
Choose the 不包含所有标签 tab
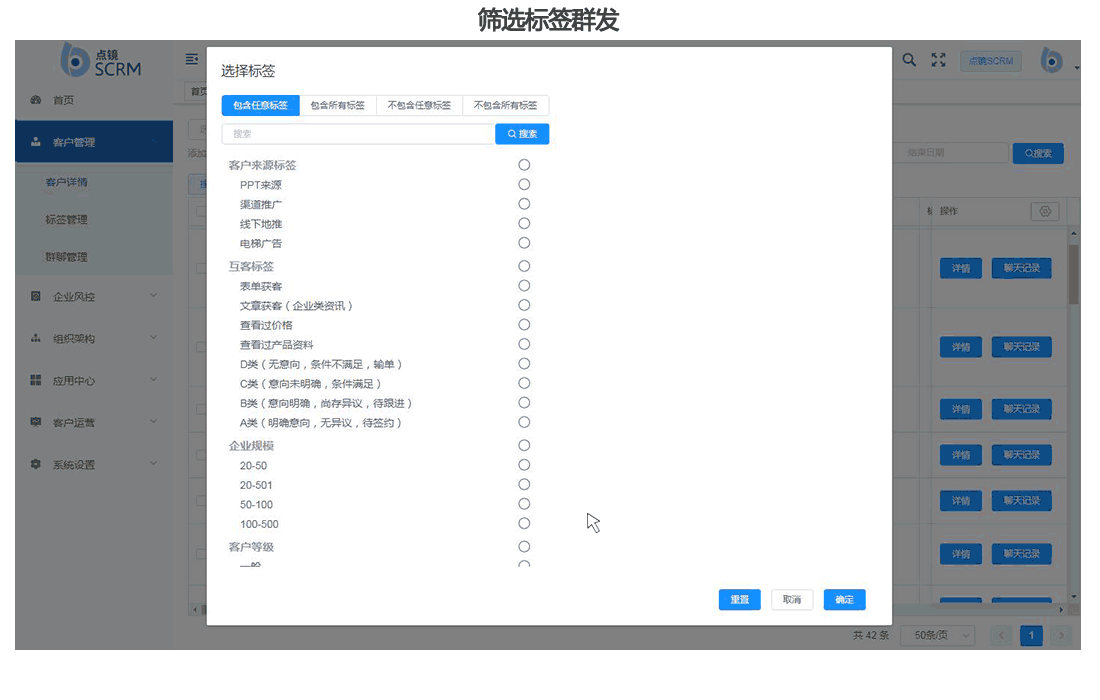[x=505, y=105]
